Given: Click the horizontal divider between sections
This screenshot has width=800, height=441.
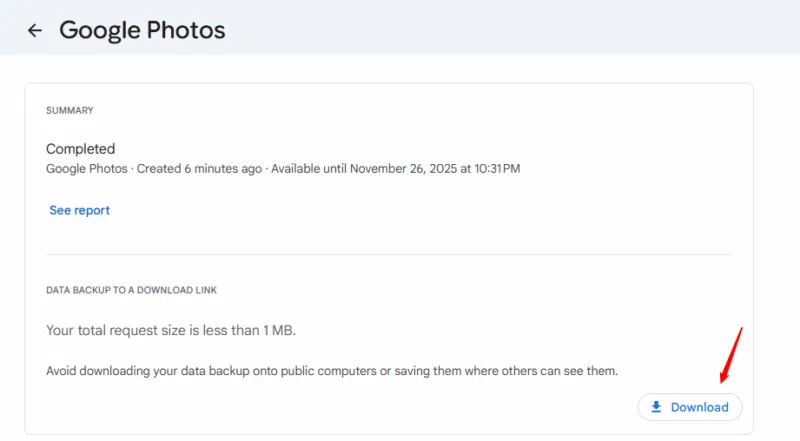Looking at the screenshot, I should coord(389,254).
